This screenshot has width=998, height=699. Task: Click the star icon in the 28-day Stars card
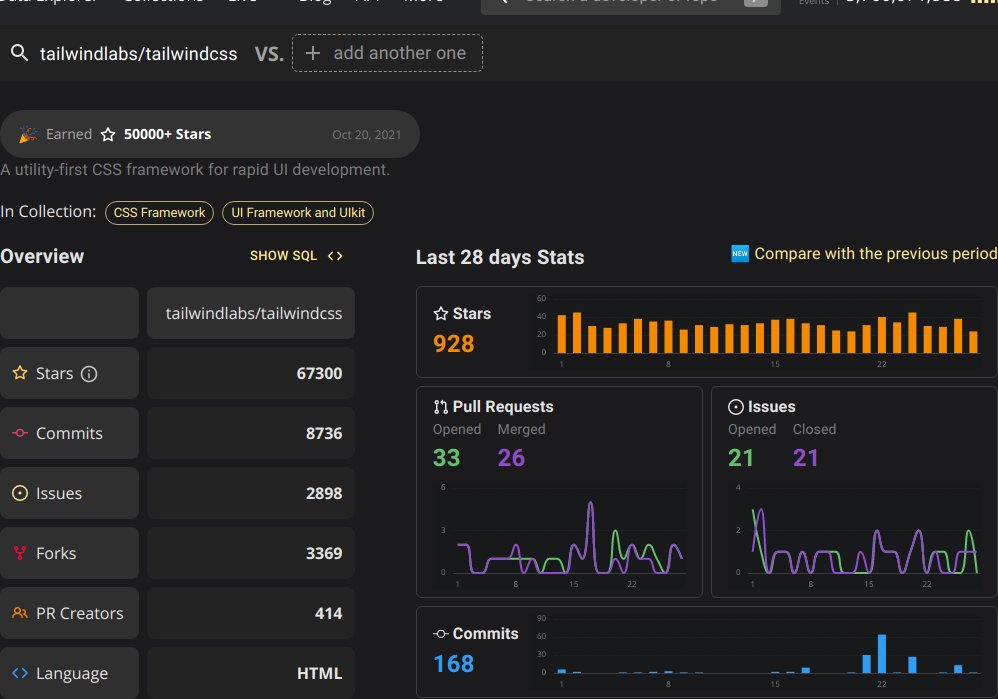click(440, 313)
